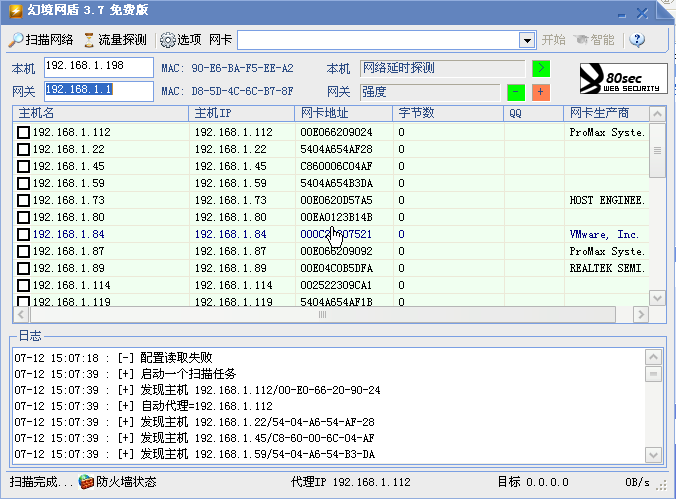
Task: Click the IP cell 192.168.1.119
Action: pyautogui.click(x=234, y=301)
